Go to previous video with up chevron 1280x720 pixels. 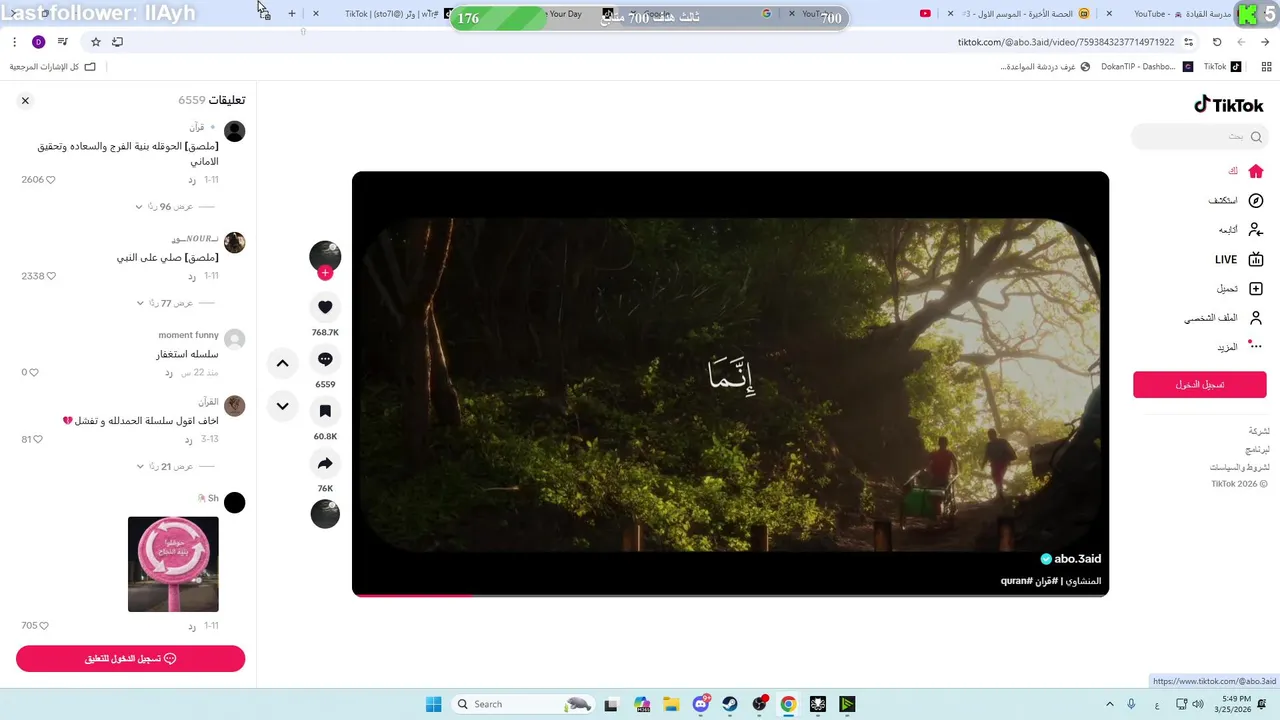coord(282,363)
